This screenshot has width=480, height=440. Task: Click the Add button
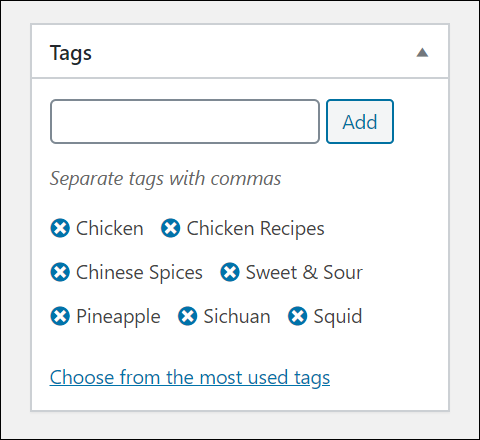point(360,121)
